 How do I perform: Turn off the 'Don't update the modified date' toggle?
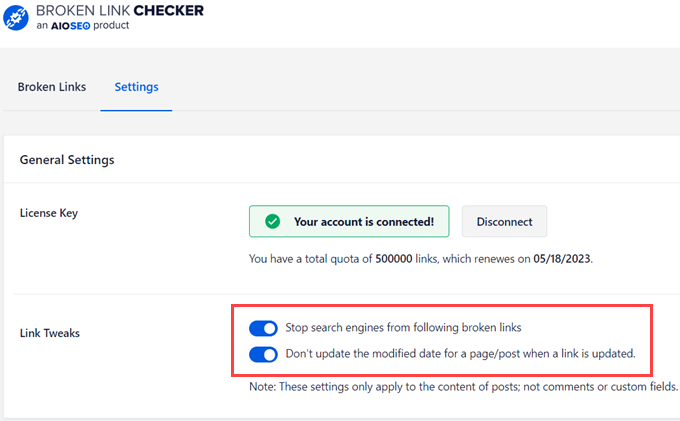point(263,354)
